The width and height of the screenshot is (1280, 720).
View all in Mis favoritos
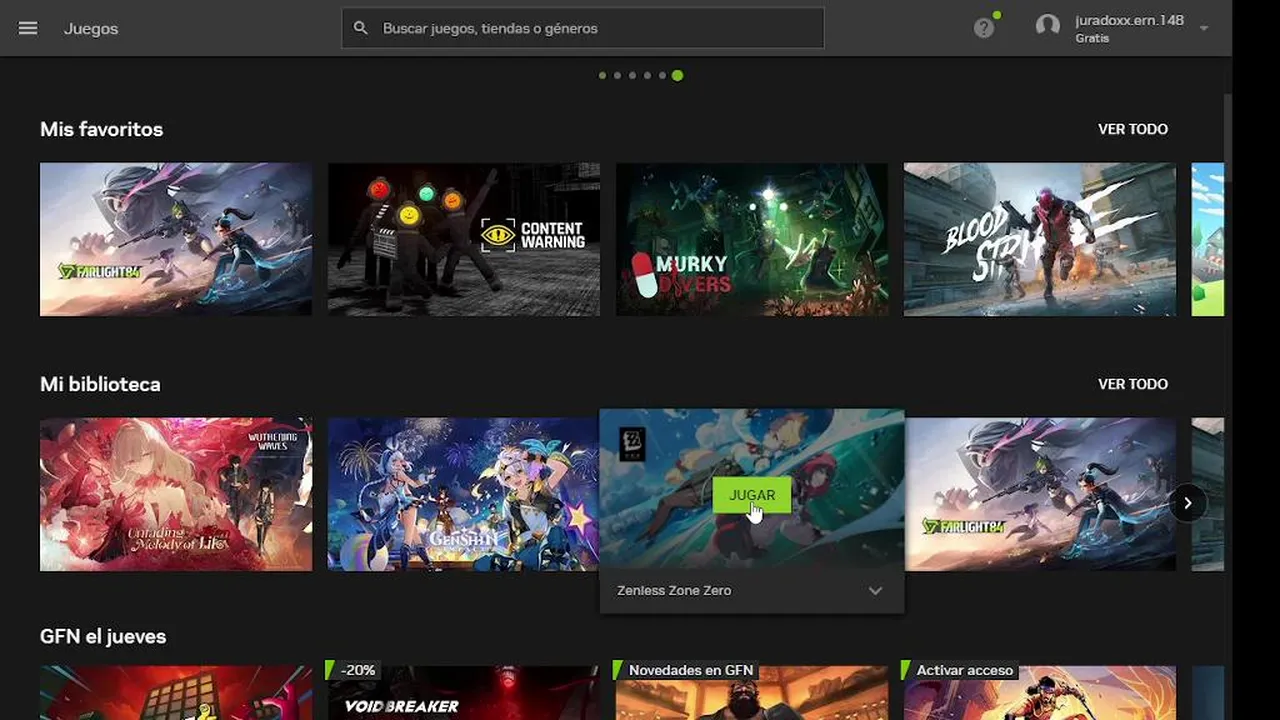1133,129
